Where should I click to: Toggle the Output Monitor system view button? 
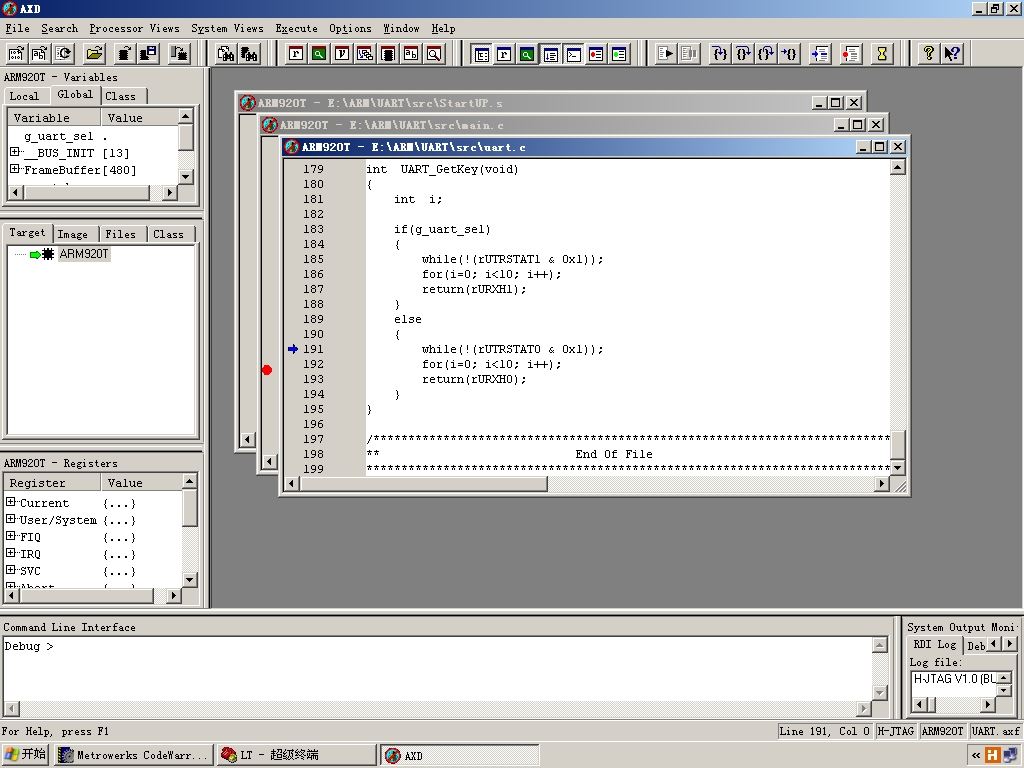coord(551,54)
